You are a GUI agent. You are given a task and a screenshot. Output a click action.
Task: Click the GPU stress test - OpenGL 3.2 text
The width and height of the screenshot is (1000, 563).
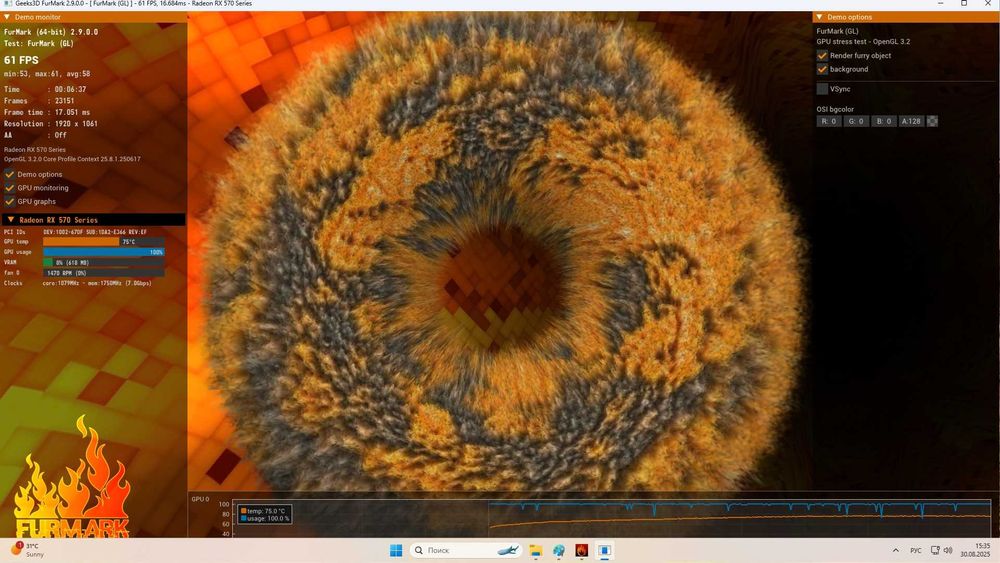[864, 41]
